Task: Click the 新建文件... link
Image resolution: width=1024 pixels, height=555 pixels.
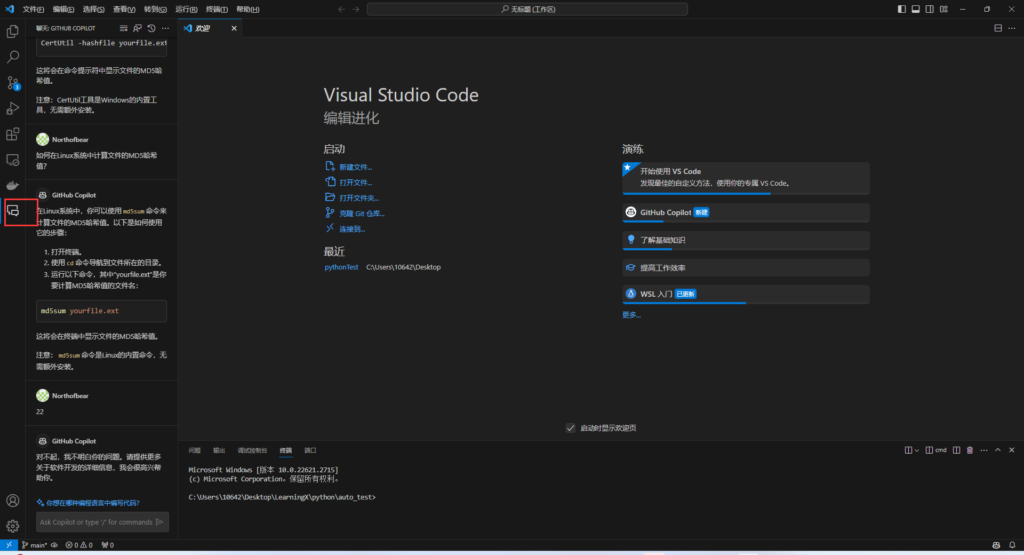Action: click(x=354, y=167)
